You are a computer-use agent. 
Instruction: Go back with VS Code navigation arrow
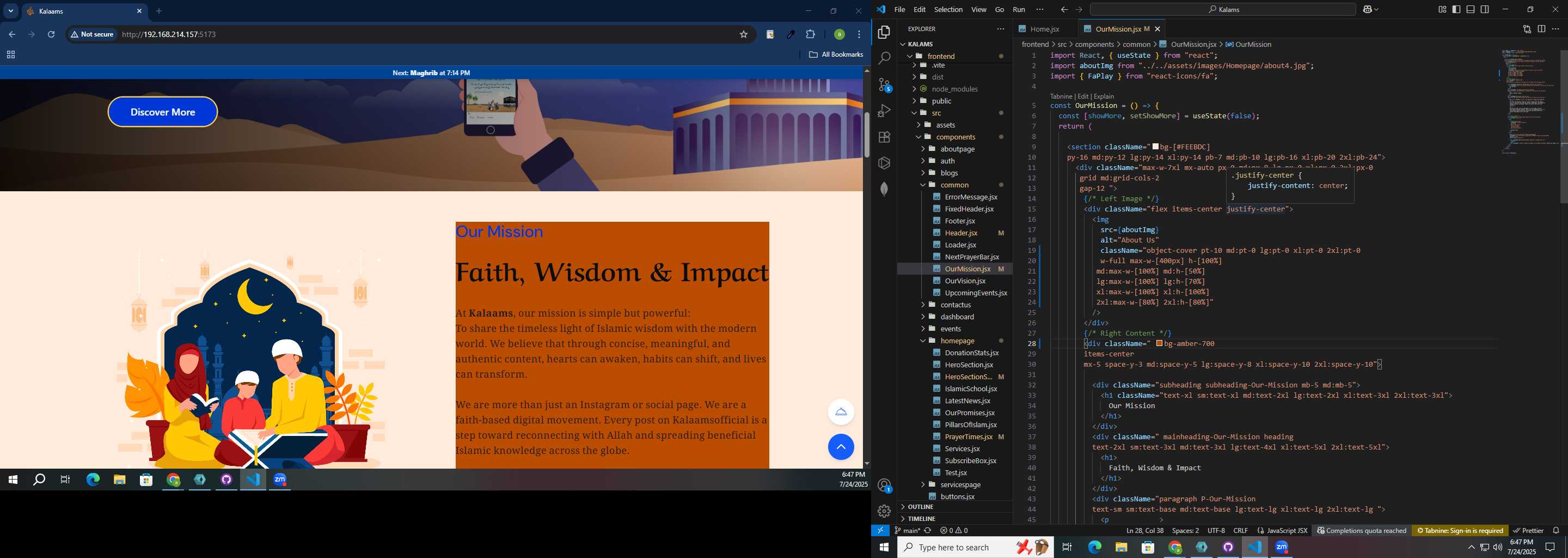(1064, 10)
